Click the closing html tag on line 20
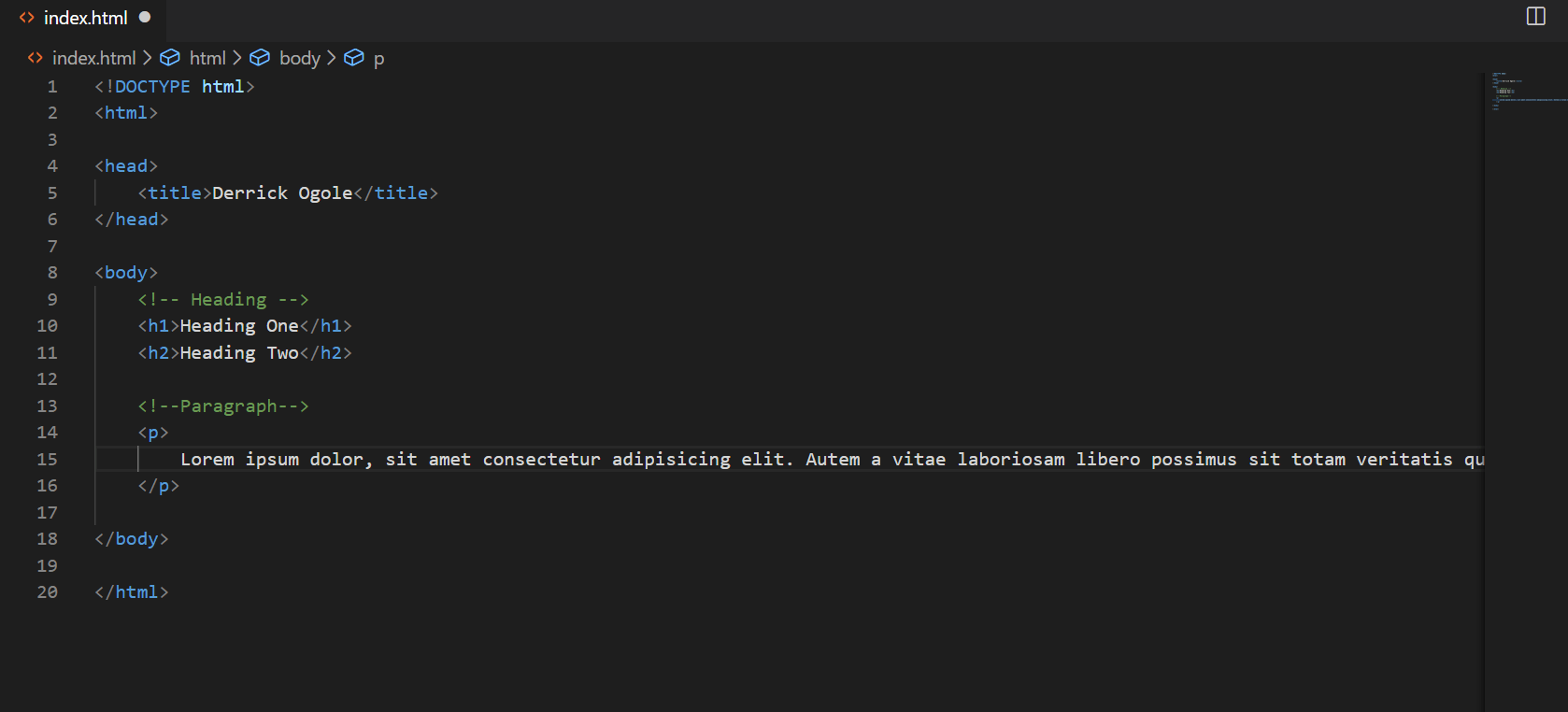The image size is (1568, 712). pos(132,592)
